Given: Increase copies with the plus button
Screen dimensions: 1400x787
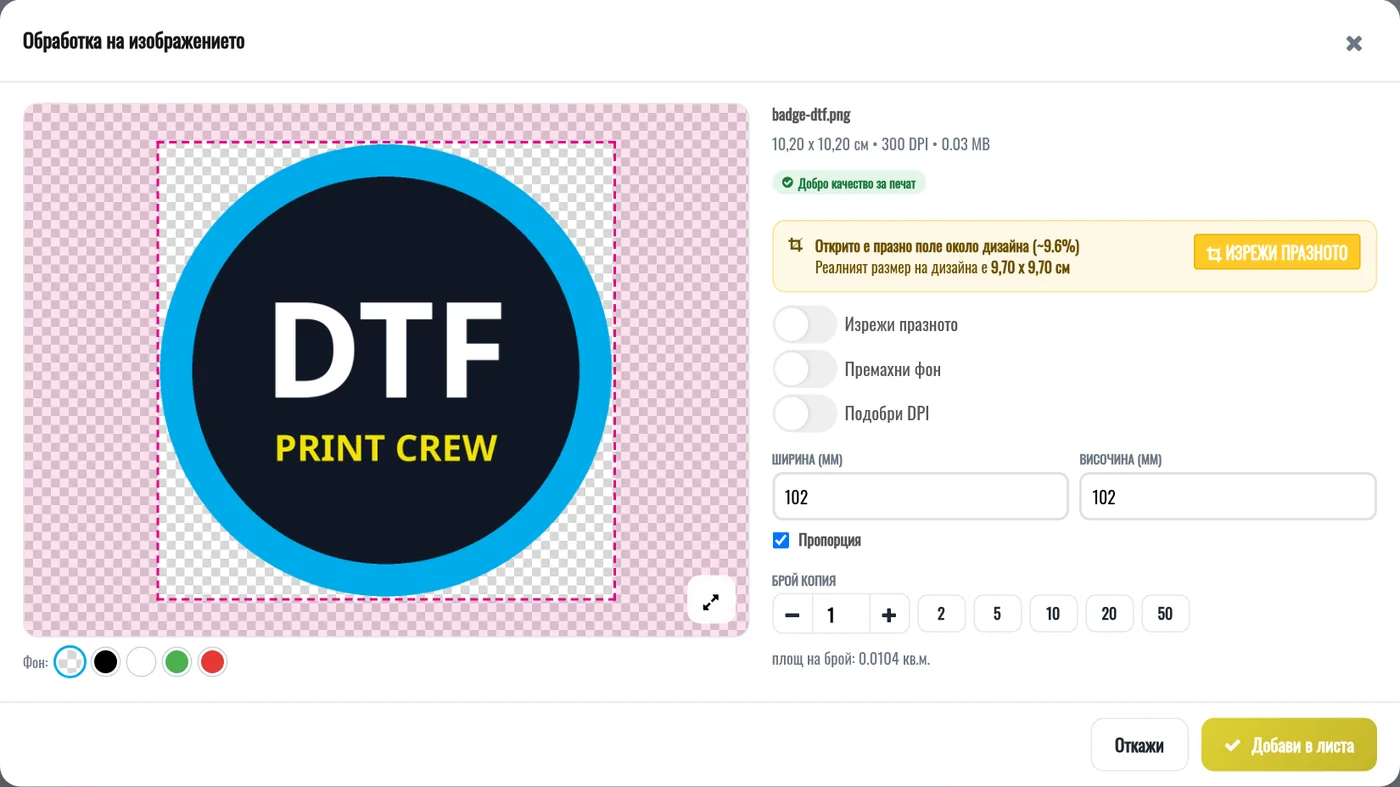Looking at the screenshot, I should coord(889,614).
